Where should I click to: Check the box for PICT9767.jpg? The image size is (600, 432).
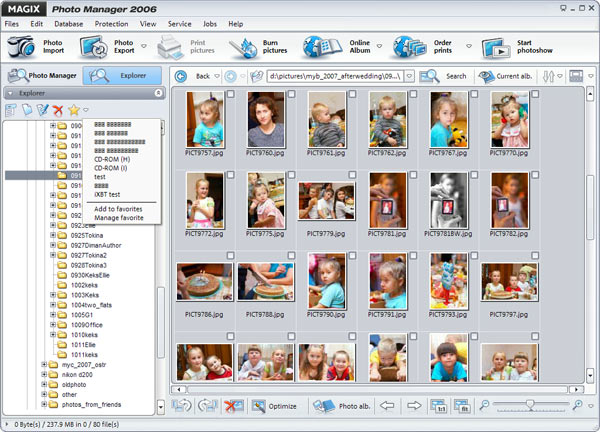click(474, 94)
